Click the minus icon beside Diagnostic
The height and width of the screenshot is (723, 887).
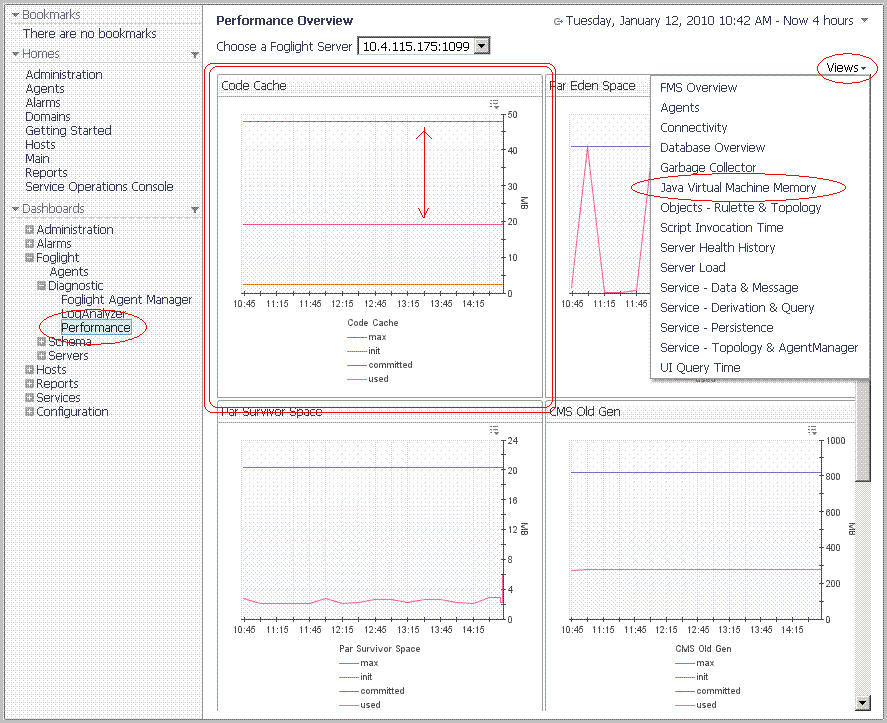(41, 286)
